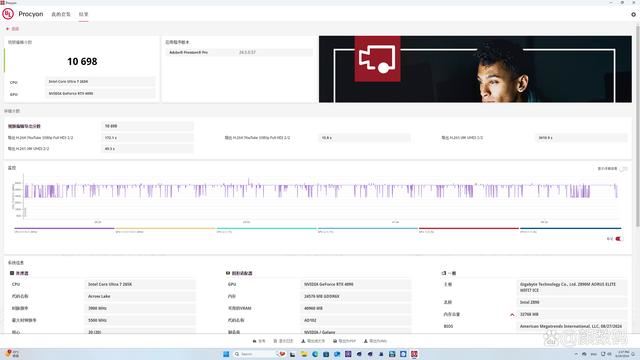Open Windows Start menu
640x360 pixels.
pyautogui.click(x=226, y=354)
